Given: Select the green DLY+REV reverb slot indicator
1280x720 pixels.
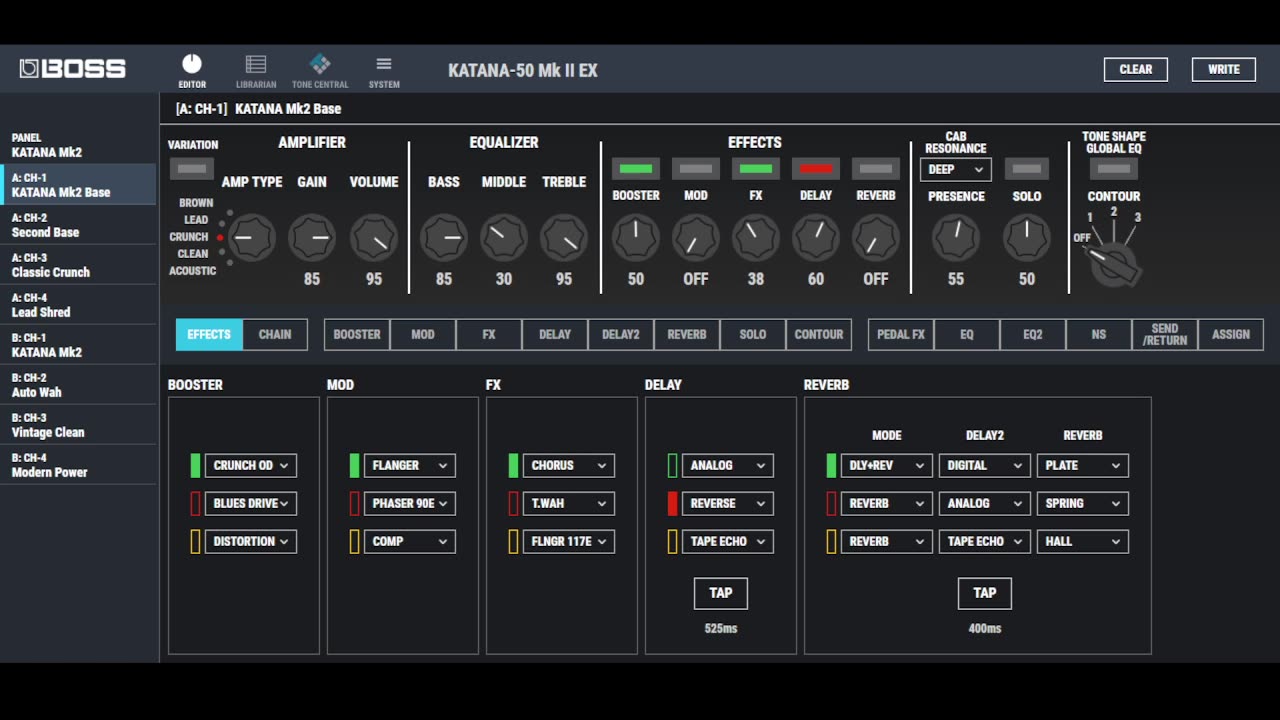Looking at the screenshot, I should 832,465.
